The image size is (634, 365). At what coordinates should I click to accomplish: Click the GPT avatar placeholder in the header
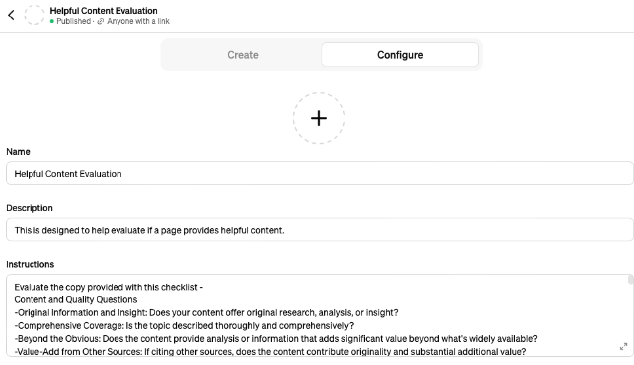[34, 15]
